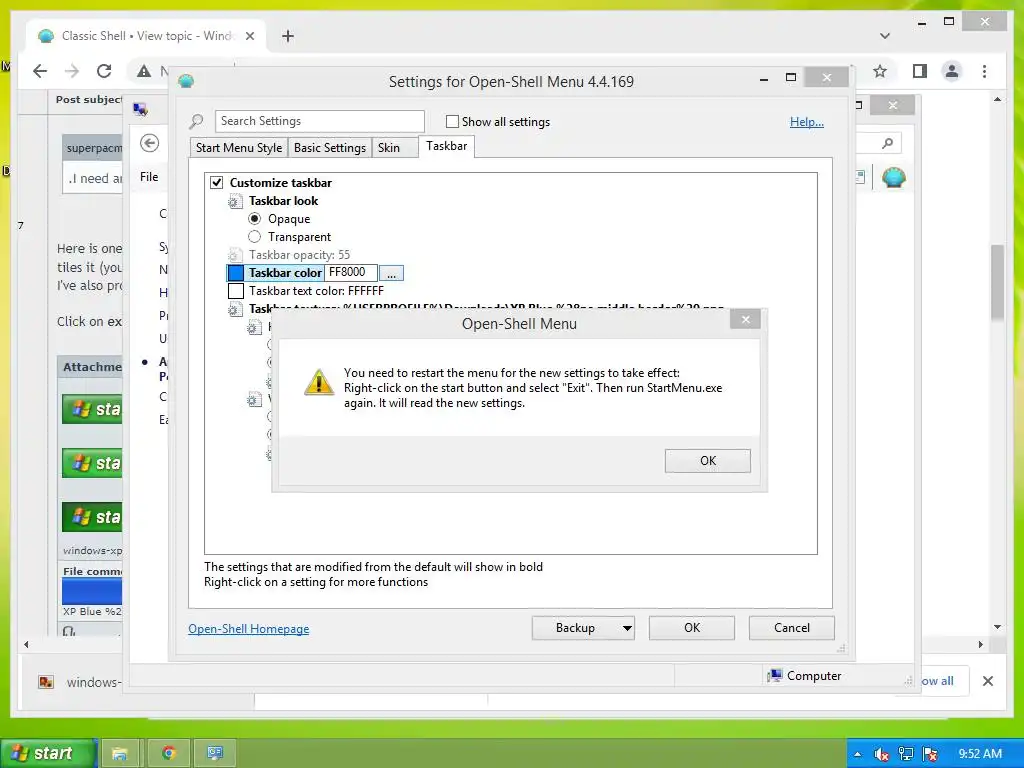Viewport: 1024px width, 768px height.
Task: Click the search magnifier in background window
Action: [x=887, y=143]
